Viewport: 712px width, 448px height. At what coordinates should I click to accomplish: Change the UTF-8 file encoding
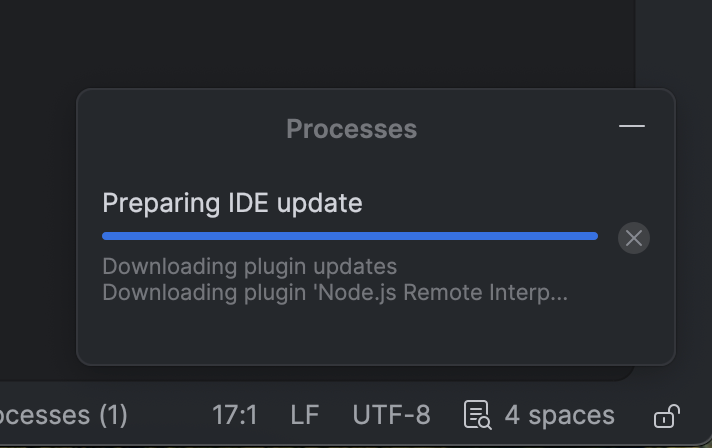click(391, 415)
